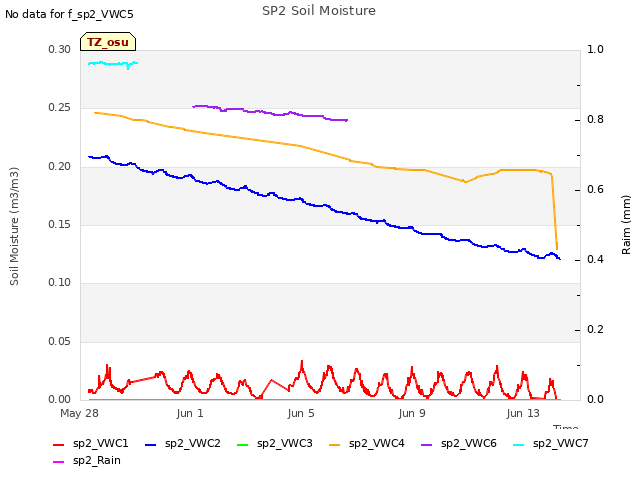Click the Raim (mm) axis label

626,225
